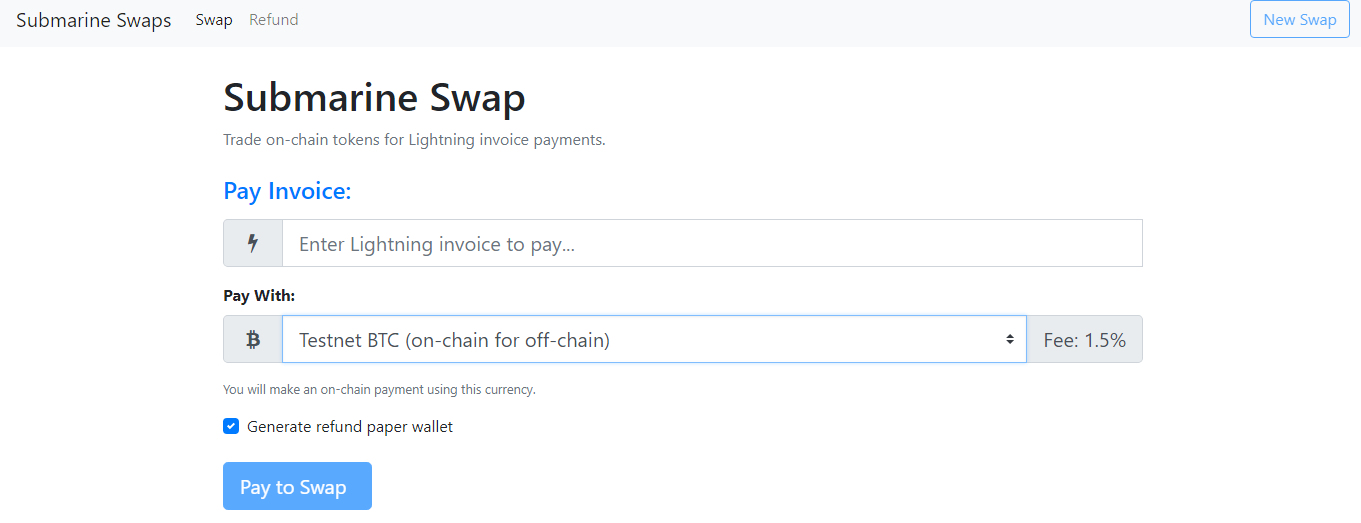Image resolution: width=1361 pixels, height=523 pixels.
Task: Click the on-chain payment hint text
Action: click(x=379, y=390)
